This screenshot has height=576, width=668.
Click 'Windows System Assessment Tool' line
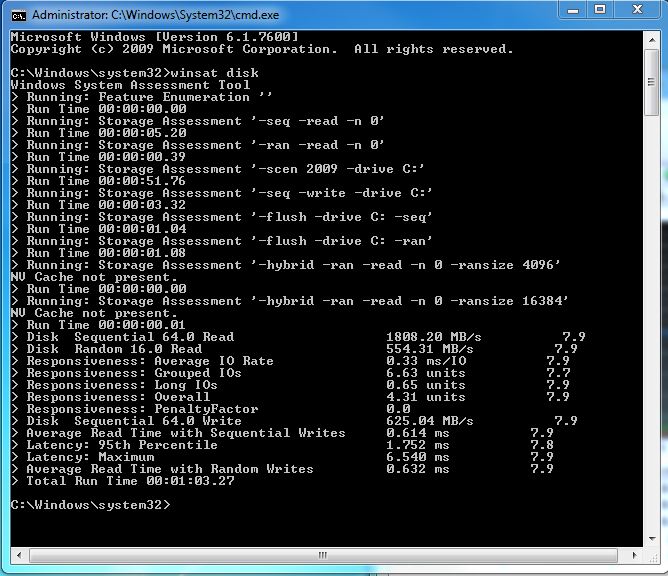click(x=130, y=85)
